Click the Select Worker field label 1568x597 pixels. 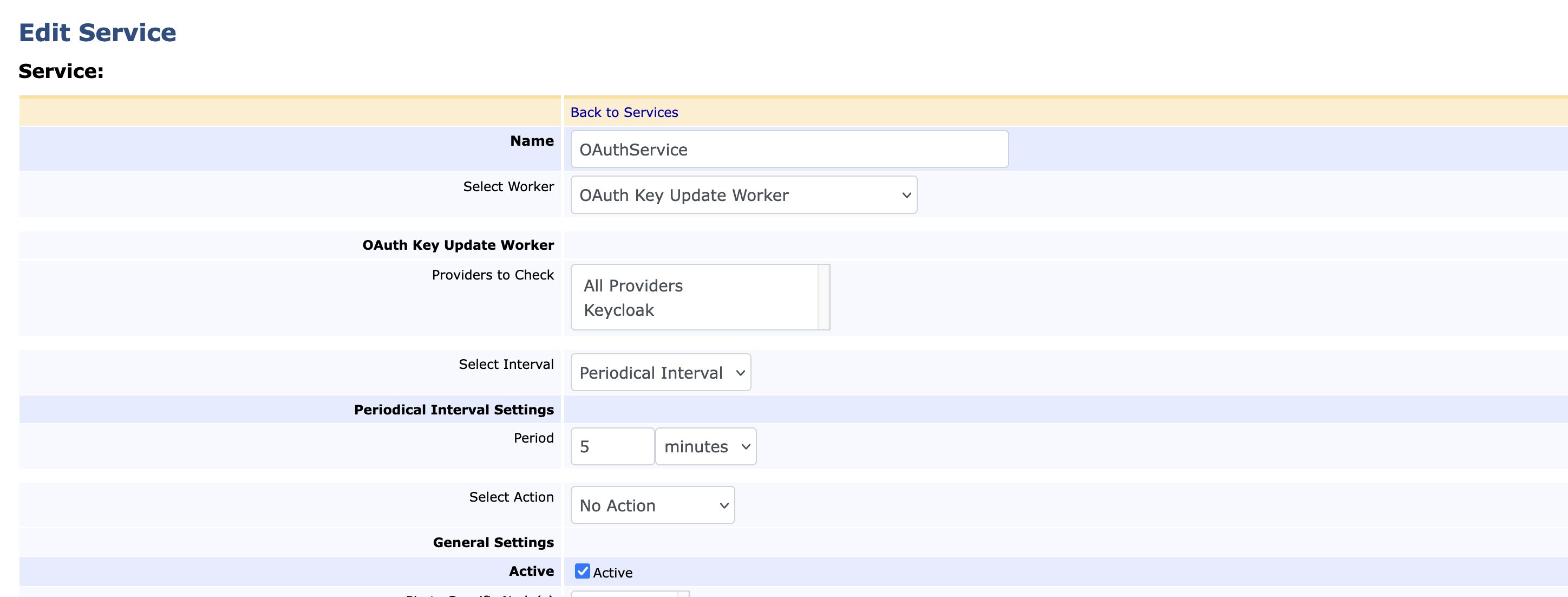(x=508, y=186)
